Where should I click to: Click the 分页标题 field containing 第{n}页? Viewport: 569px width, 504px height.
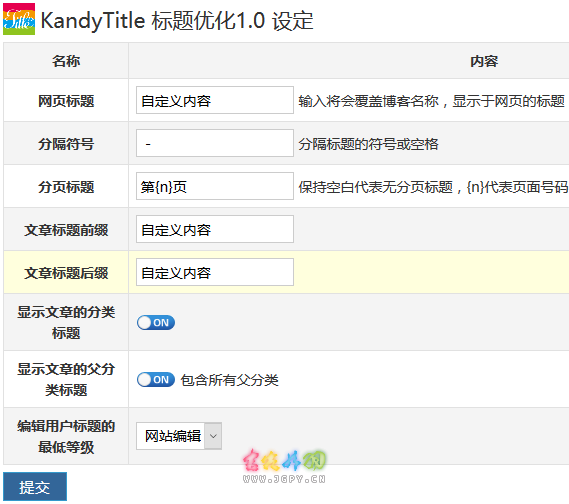click(x=215, y=186)
